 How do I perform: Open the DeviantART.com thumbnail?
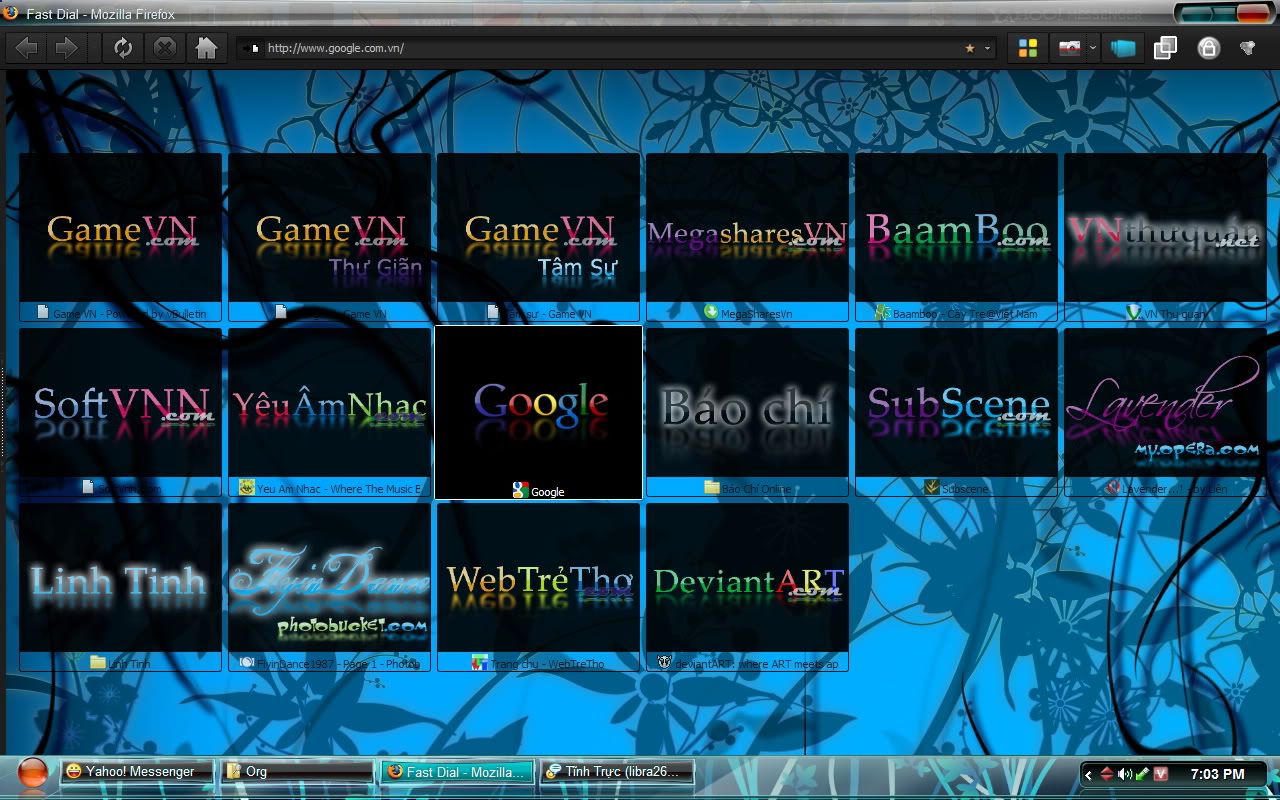[747, 578]
